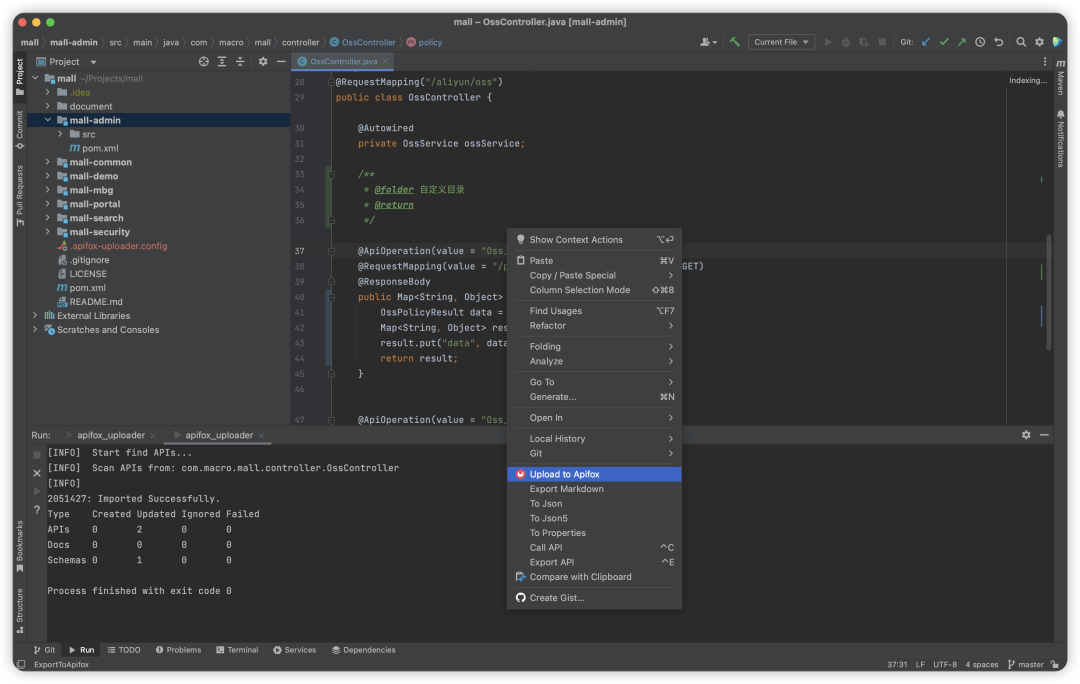Click the editor vertical scrollbar

(x=1049, y=293)
